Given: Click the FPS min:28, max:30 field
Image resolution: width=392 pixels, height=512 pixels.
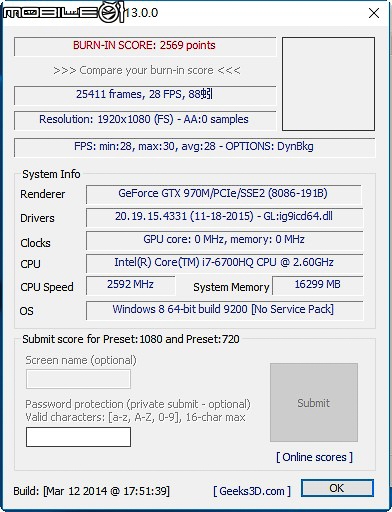Looking at the screenshot, I should tap(194, 147).
